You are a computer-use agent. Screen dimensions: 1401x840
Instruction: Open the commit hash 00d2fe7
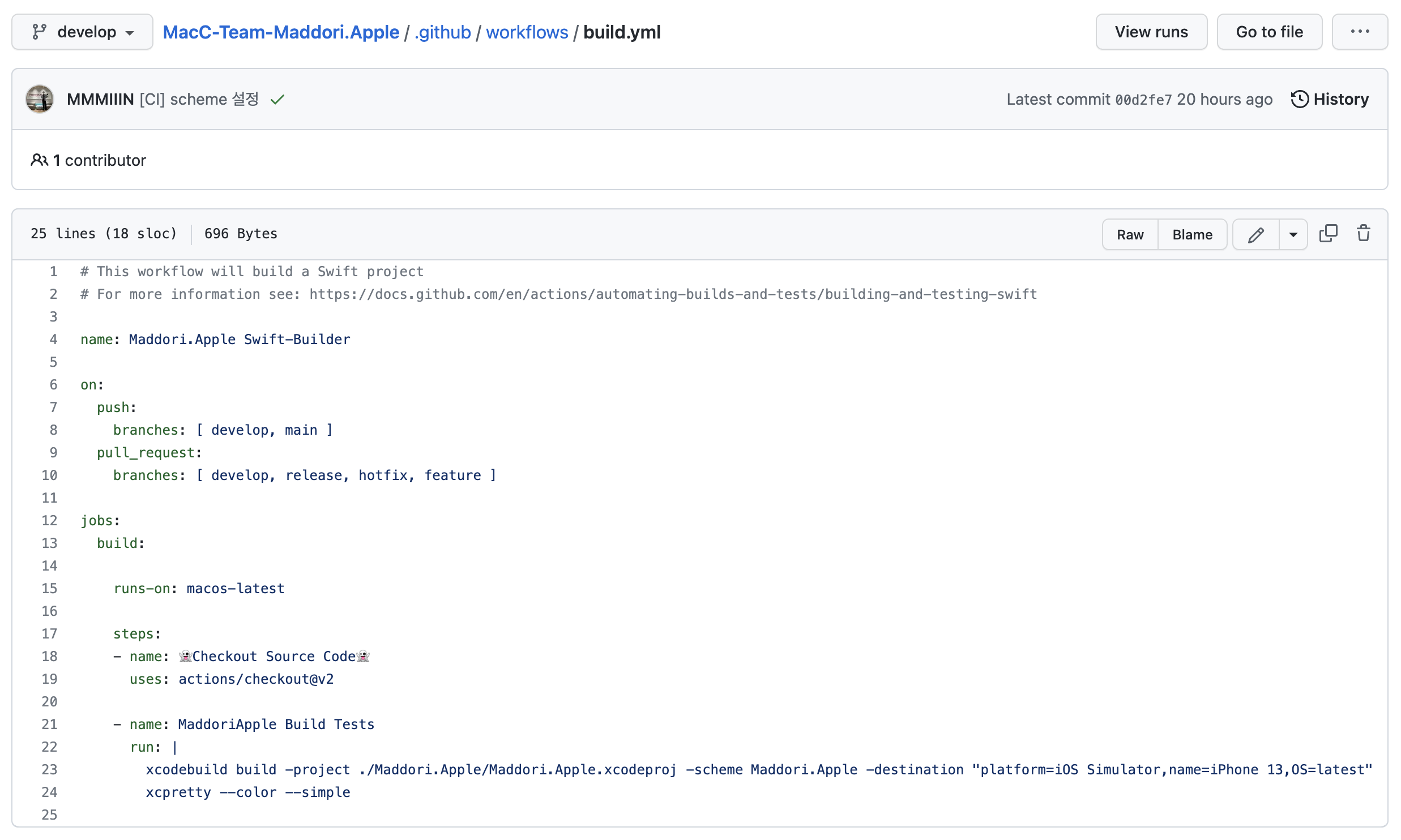click(1143, 100)
